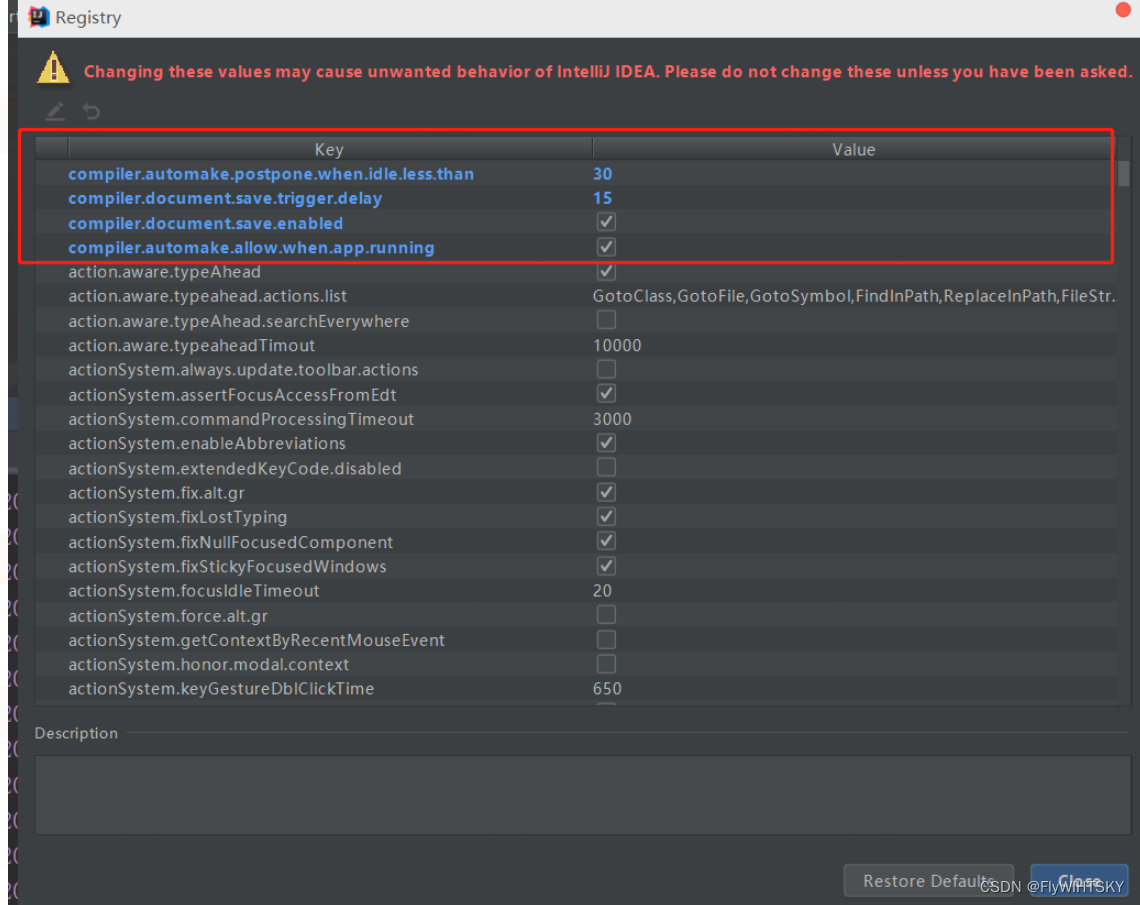Viewport: 1140px width, 905px height.
Task: Click the yellow warning triangle icon
Action: coord(53,68)
